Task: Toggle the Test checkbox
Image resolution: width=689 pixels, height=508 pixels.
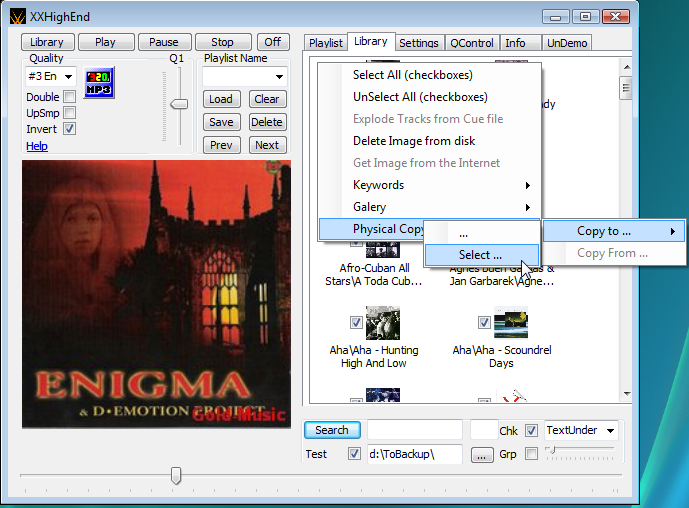Action: [x=354, y=454]
